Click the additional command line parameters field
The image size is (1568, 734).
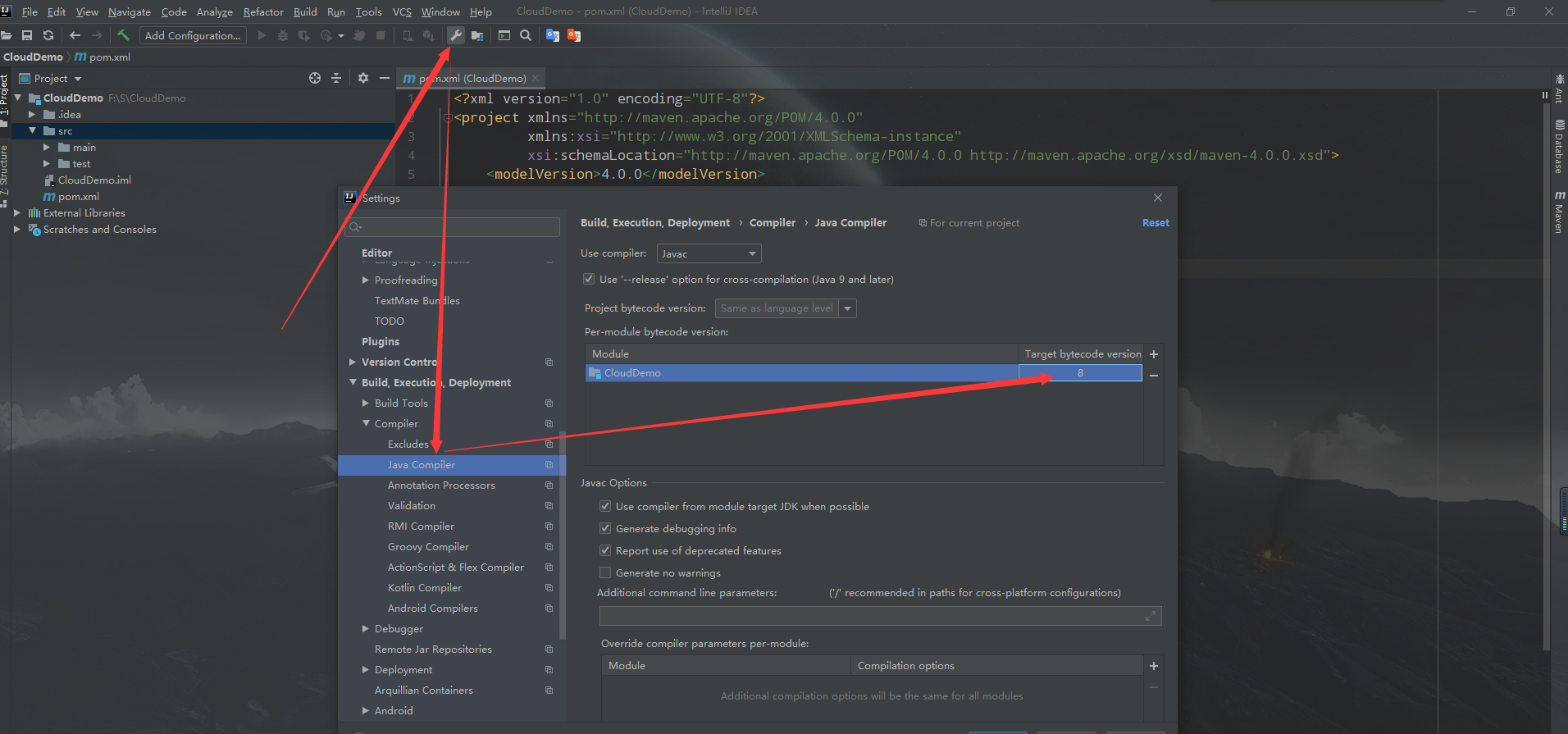(x=880, y=616)
